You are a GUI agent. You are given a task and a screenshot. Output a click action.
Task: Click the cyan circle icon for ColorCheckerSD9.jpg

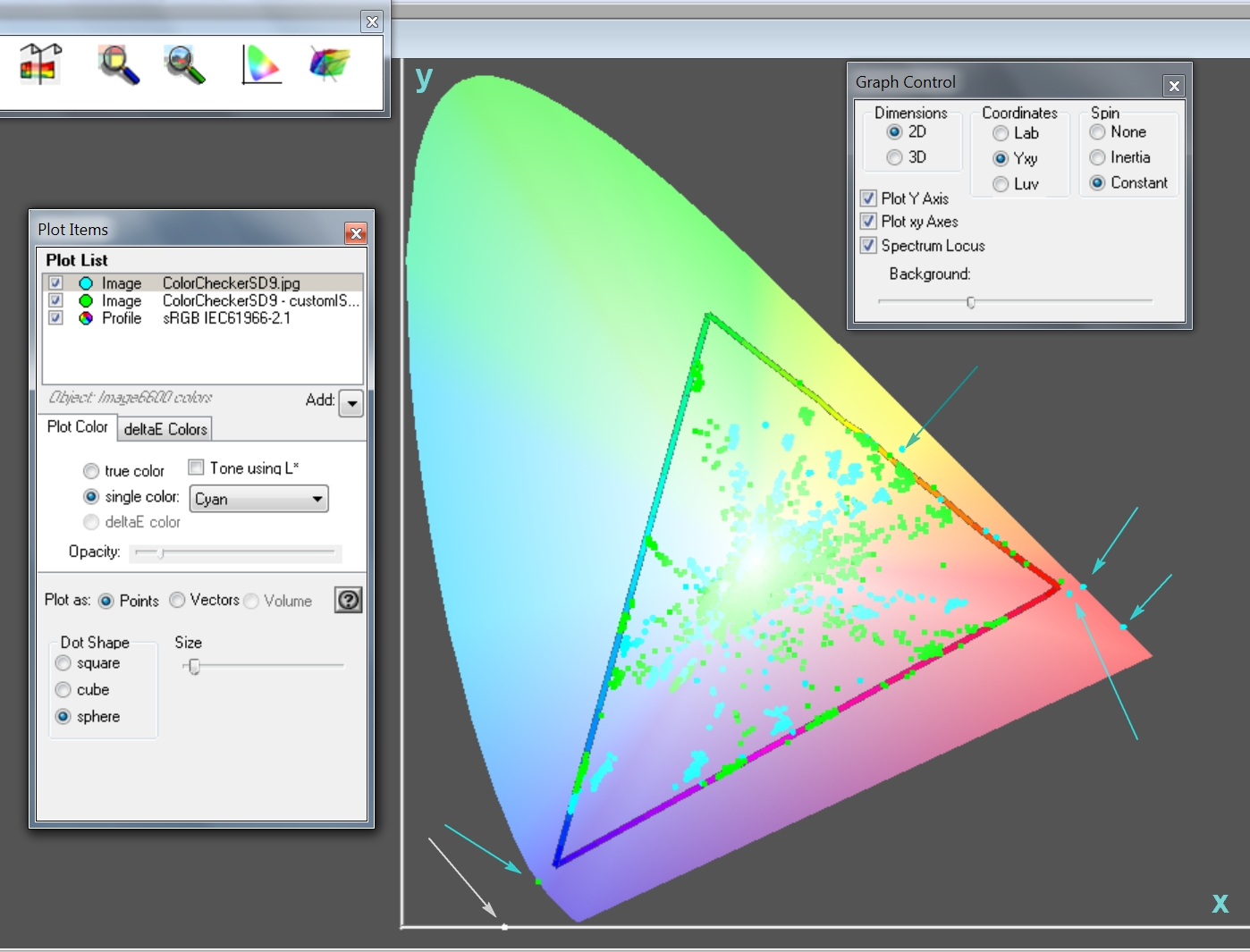86,283
